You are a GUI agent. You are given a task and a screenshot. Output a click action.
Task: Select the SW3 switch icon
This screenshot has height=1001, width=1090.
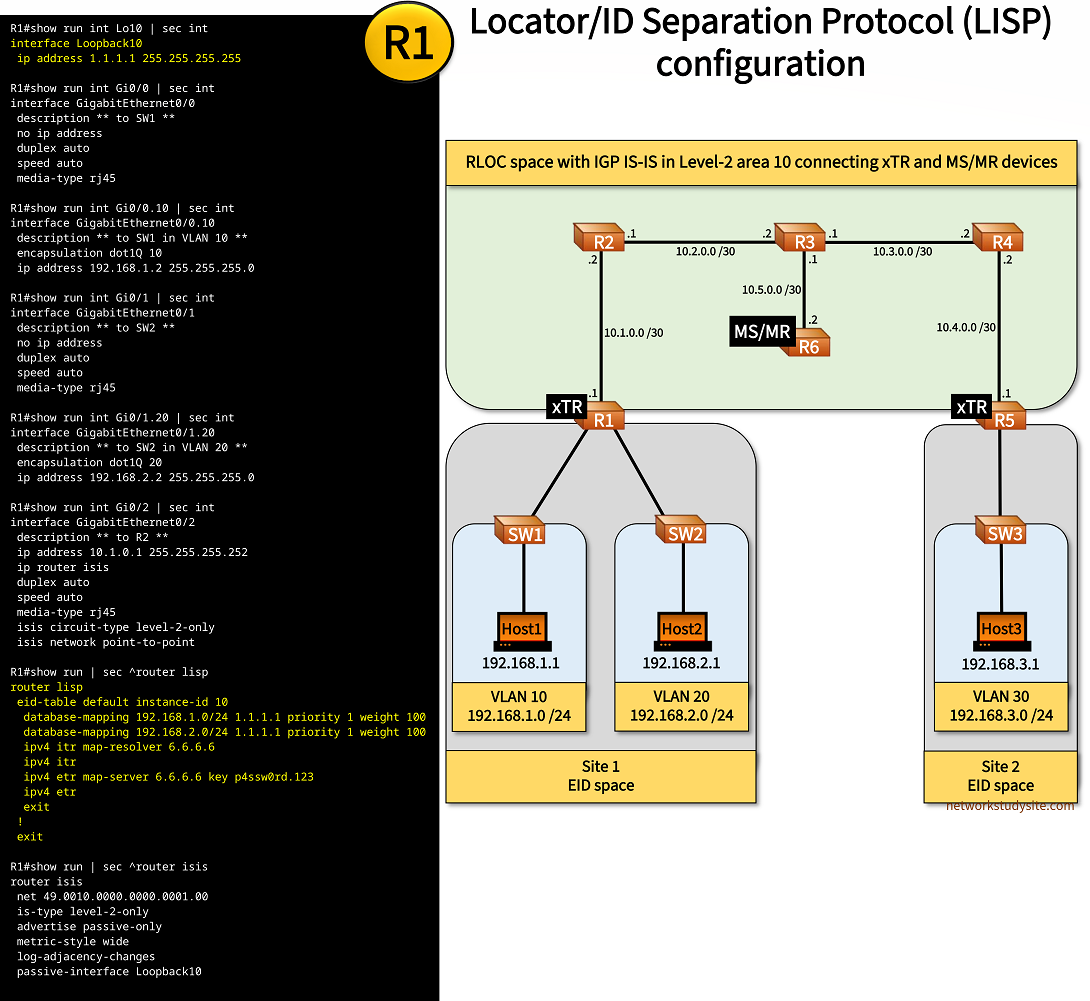(x=1004, y=533)
